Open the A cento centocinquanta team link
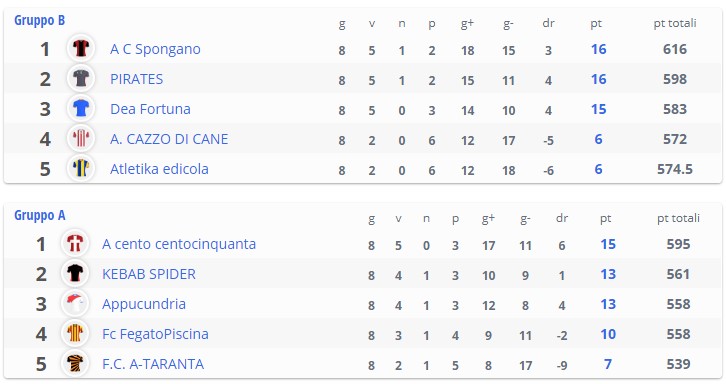The image size is (726, 384). 179,244
